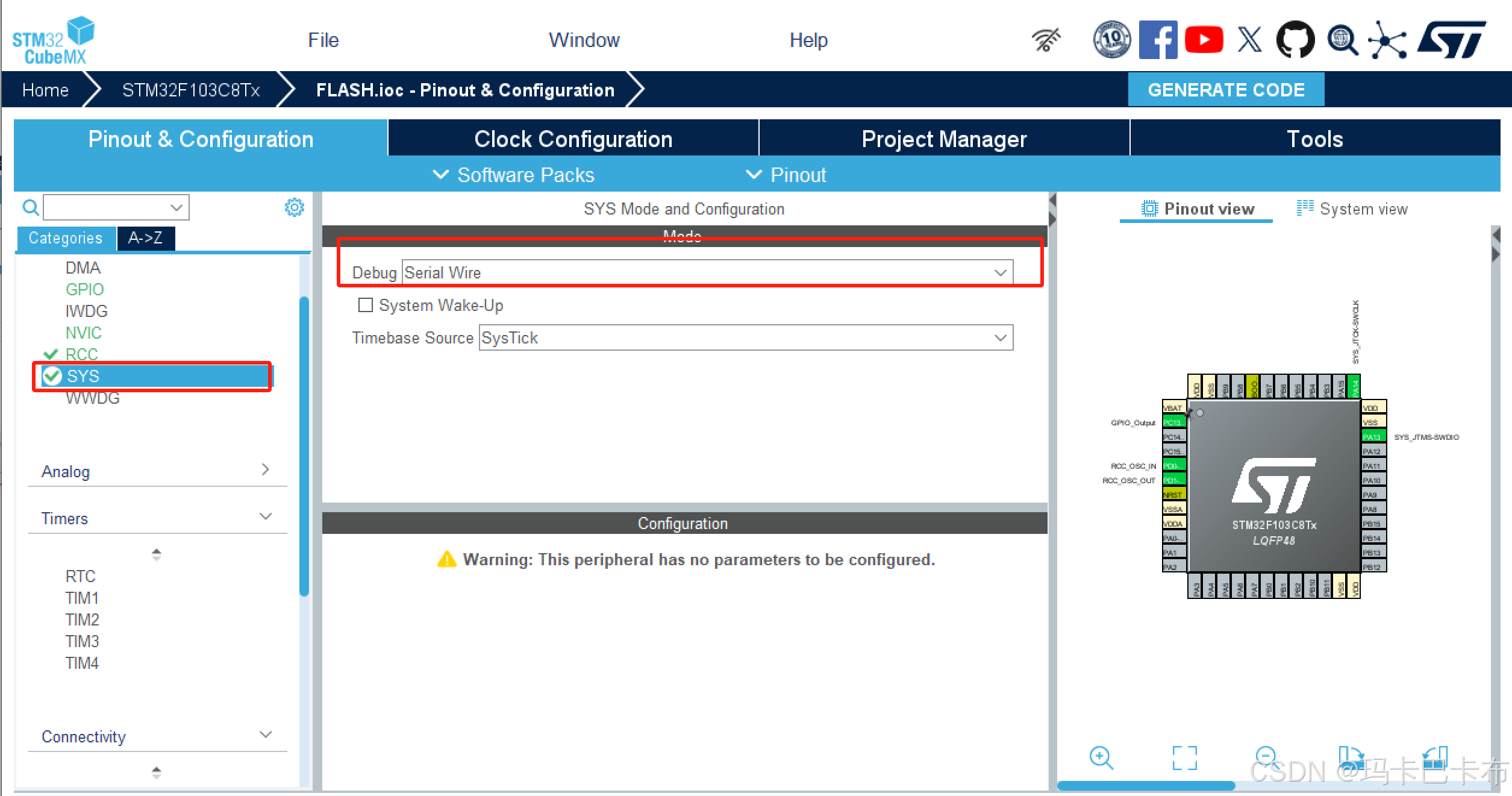
Task: Click the GENERATE CODE button
Action: coord(1226,90)
